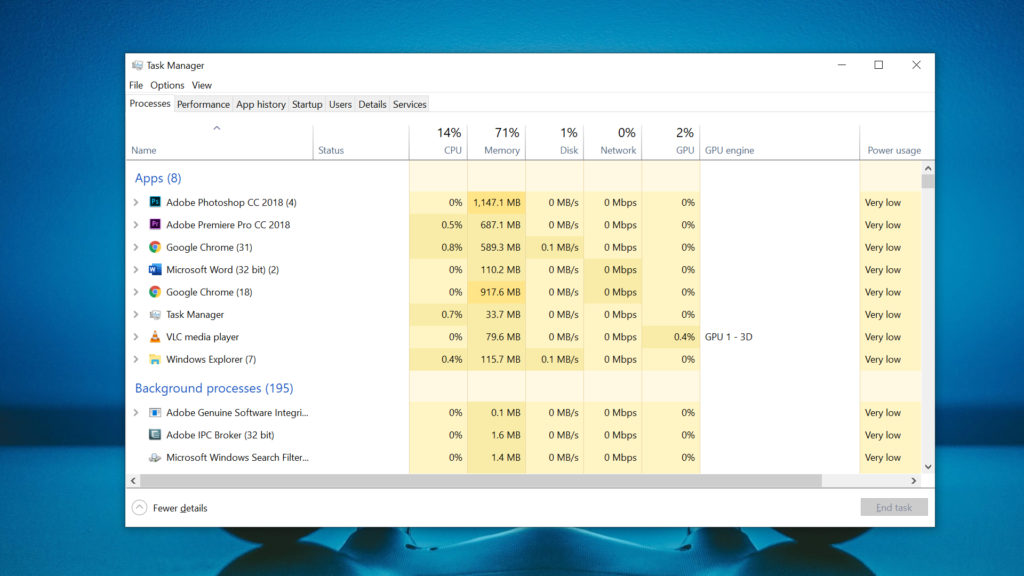Sort processes by CPU usage column
The image size is (1024, 576).
pyautogui.click(x=438, y=142)
